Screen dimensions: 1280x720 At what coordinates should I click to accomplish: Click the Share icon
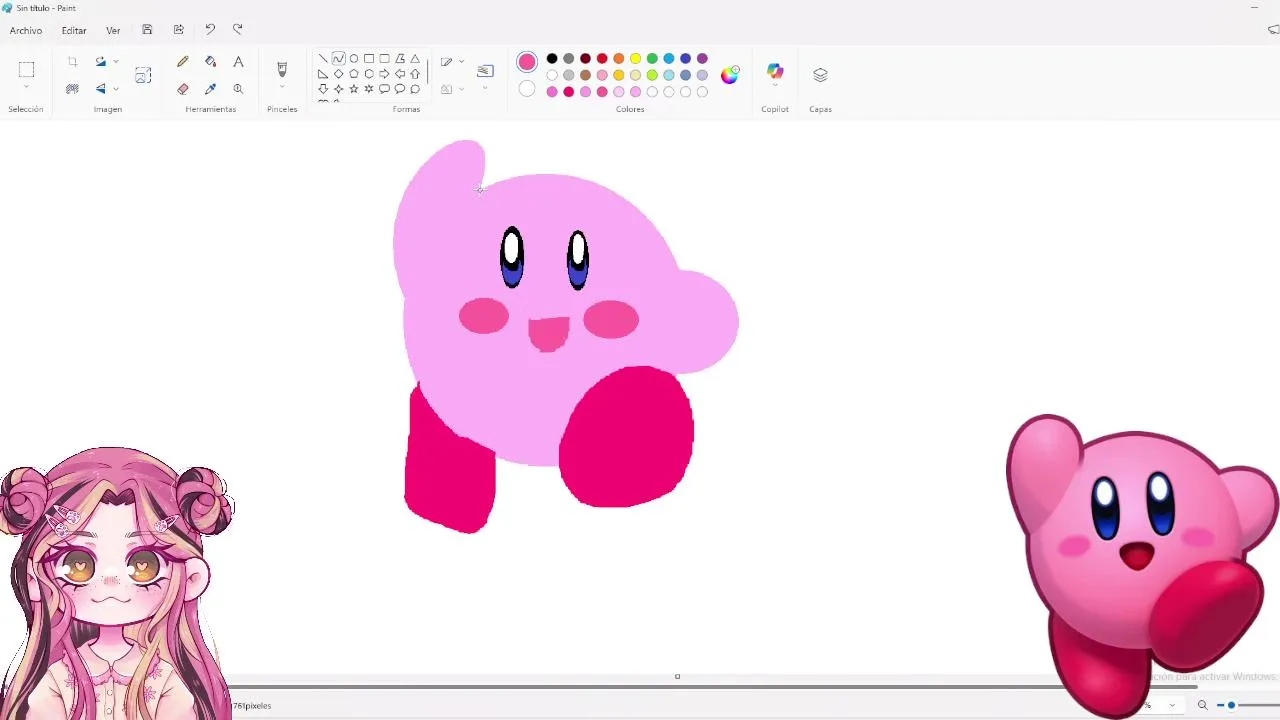tap(178, 30)
